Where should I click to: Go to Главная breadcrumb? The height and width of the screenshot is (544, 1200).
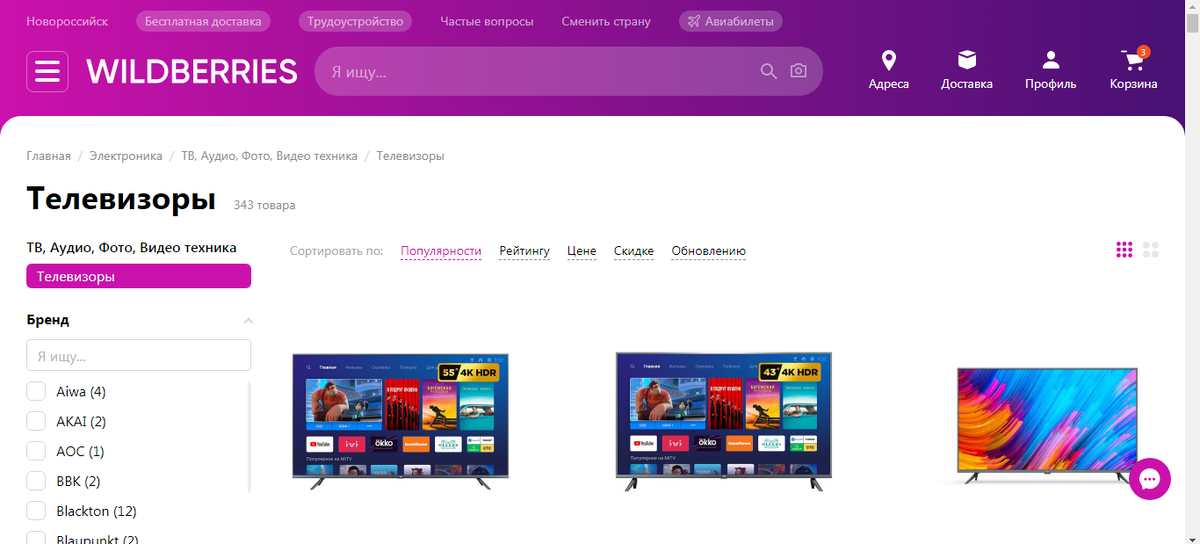click(x=49, y=156)
